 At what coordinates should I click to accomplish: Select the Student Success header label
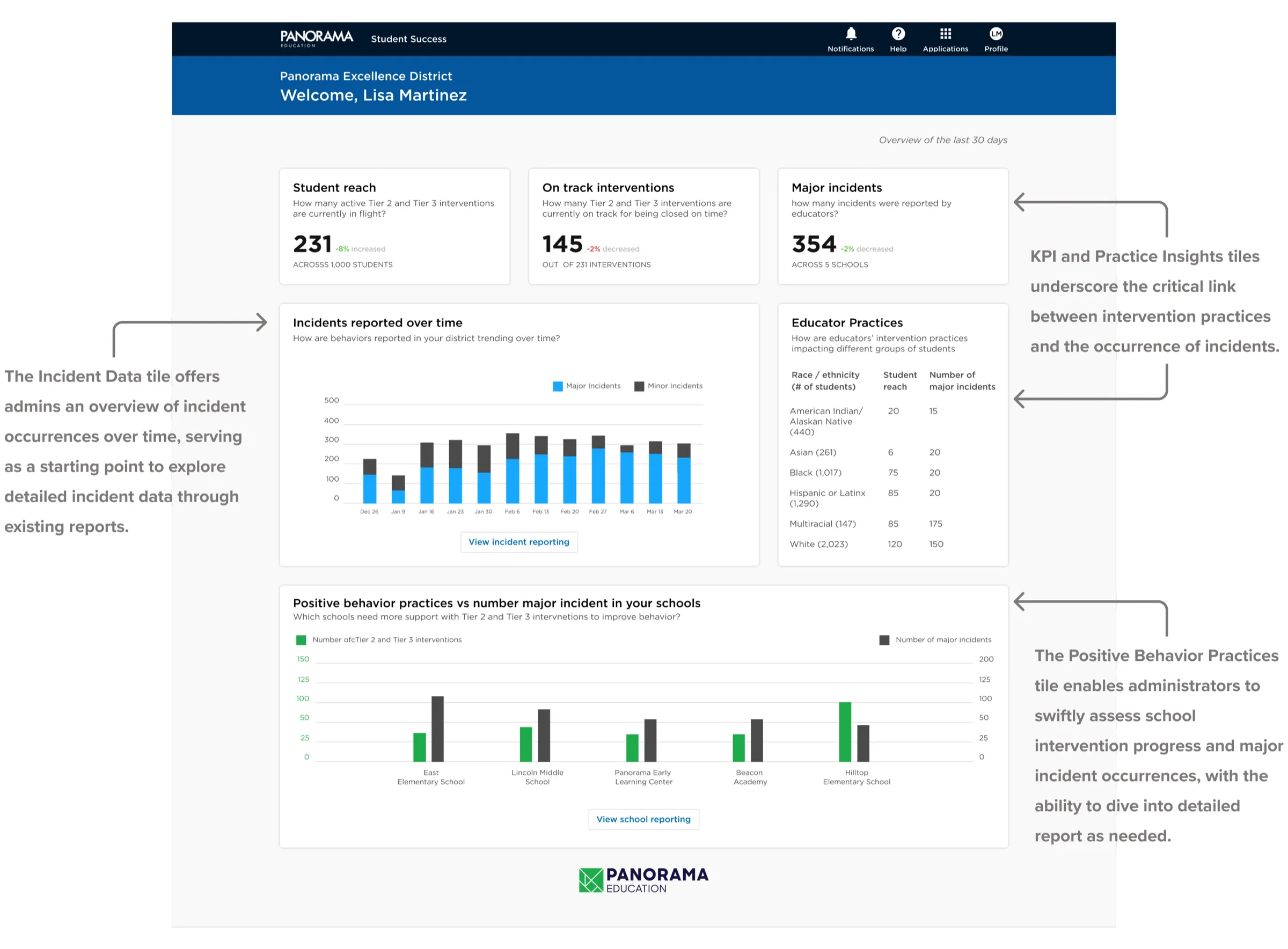[408, 39]
